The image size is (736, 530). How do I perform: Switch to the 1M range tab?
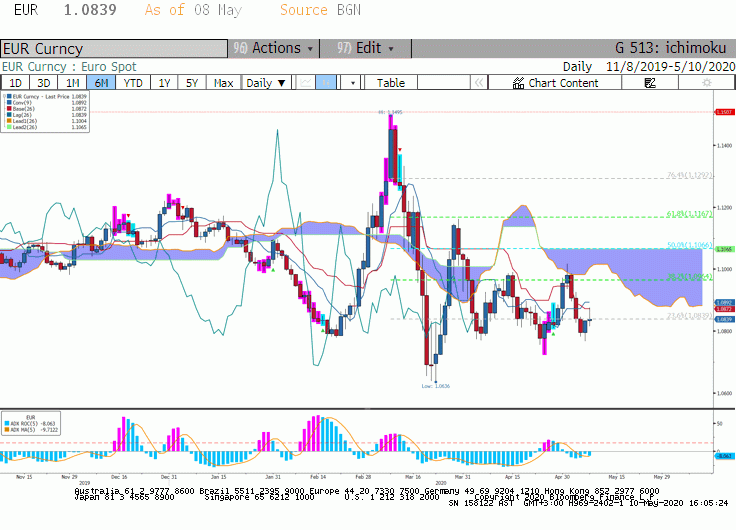pos(72,83)
